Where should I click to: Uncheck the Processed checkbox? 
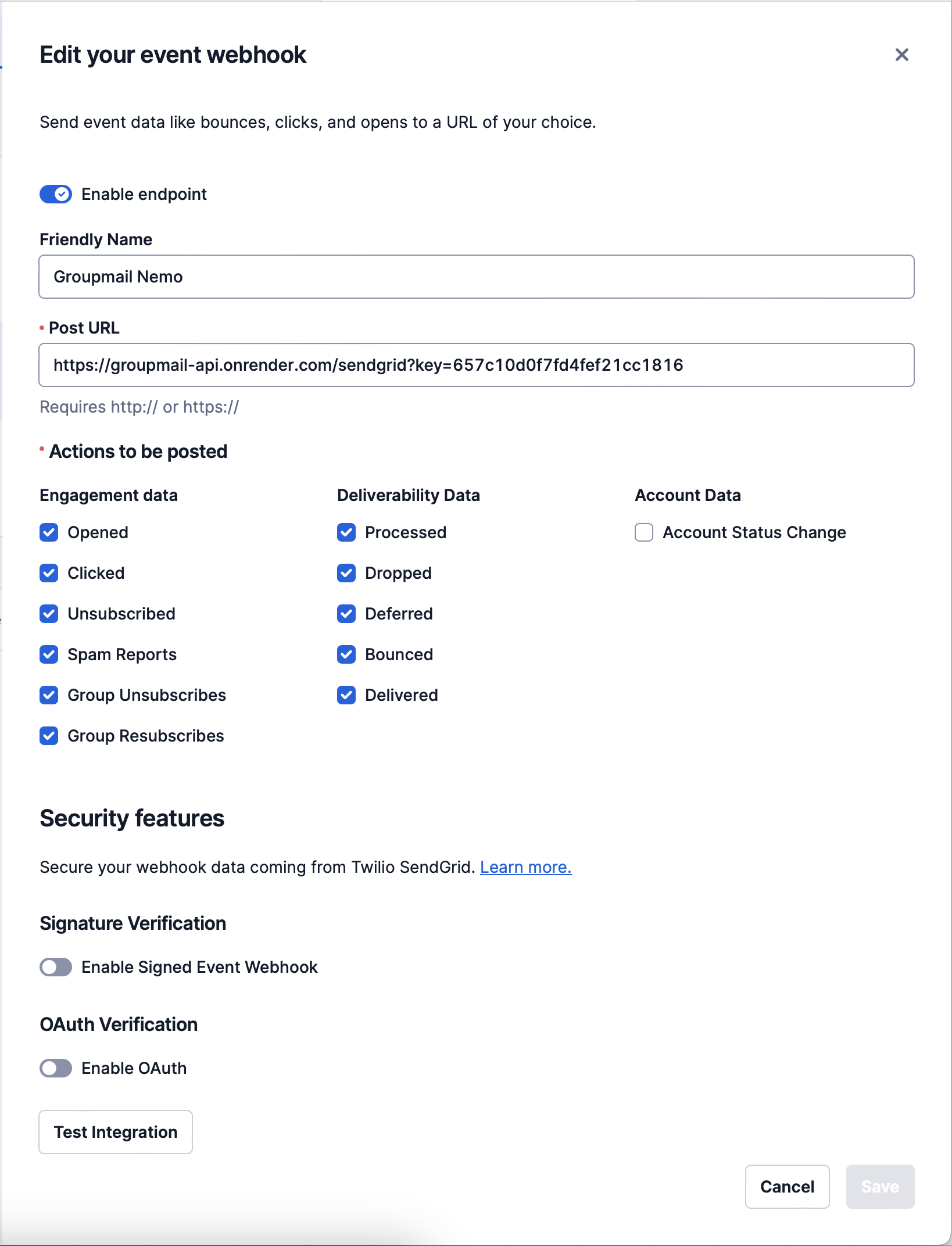pyautogui.click(x=346, y=532)
